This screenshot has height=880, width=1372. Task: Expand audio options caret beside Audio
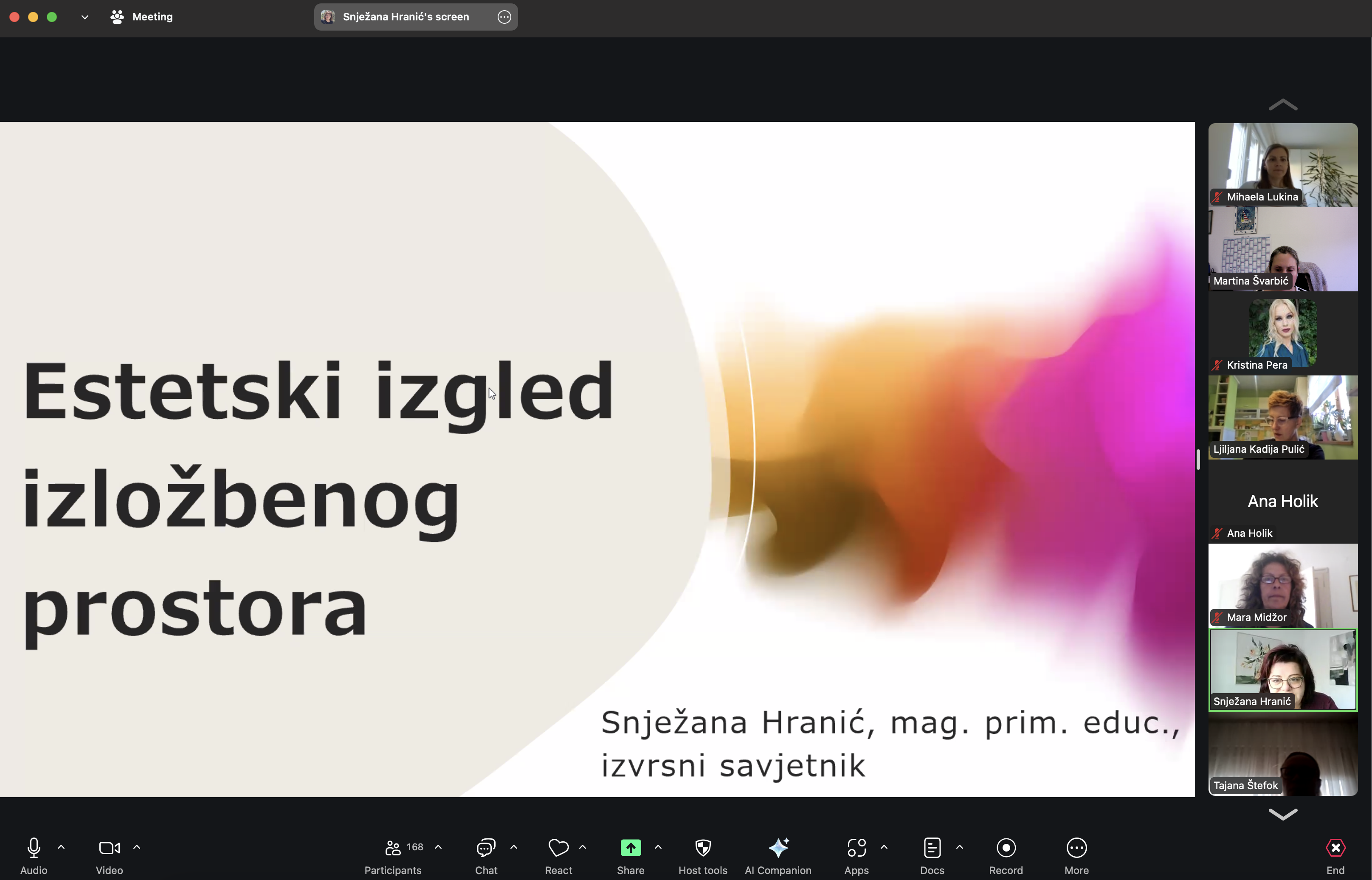click(x=61, y=847)
